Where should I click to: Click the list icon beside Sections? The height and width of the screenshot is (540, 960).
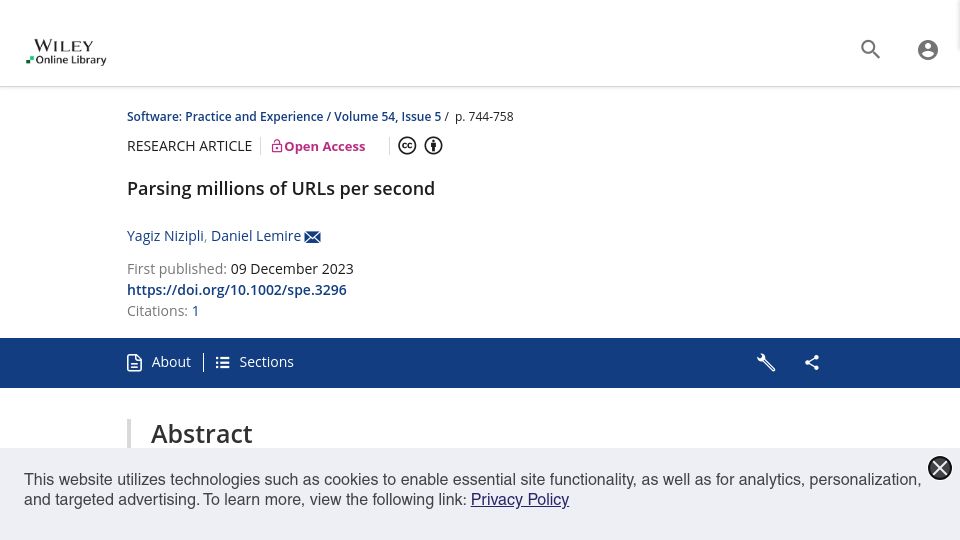[222, 362]
